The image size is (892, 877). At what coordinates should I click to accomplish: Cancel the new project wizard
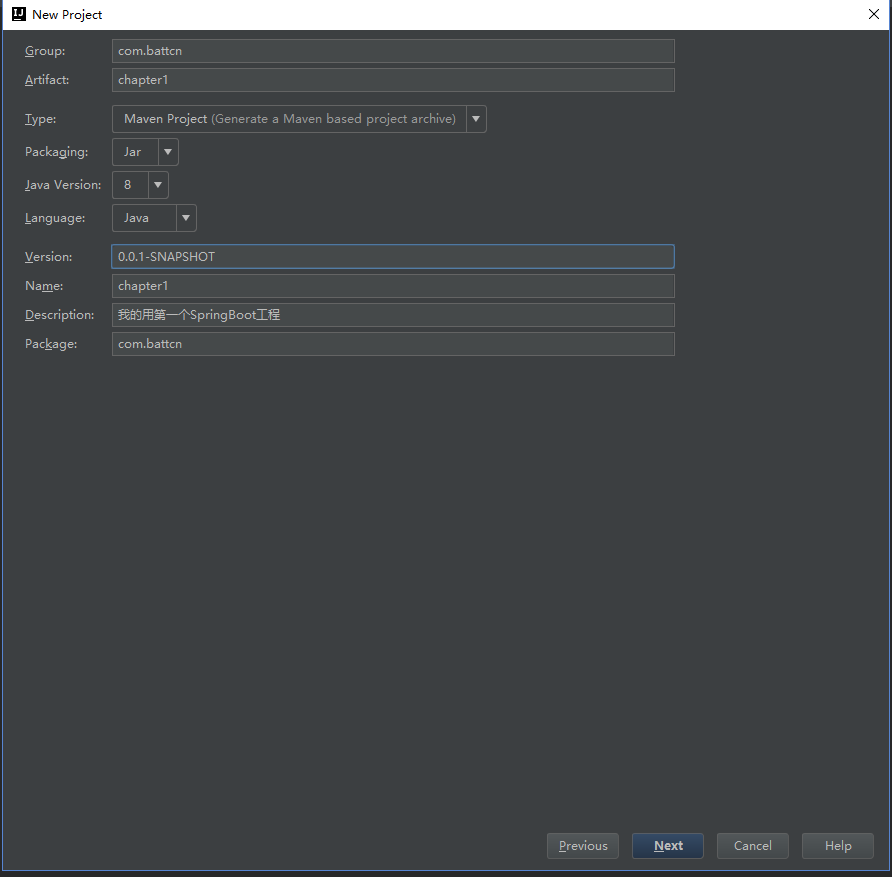(x=752, y=846)
